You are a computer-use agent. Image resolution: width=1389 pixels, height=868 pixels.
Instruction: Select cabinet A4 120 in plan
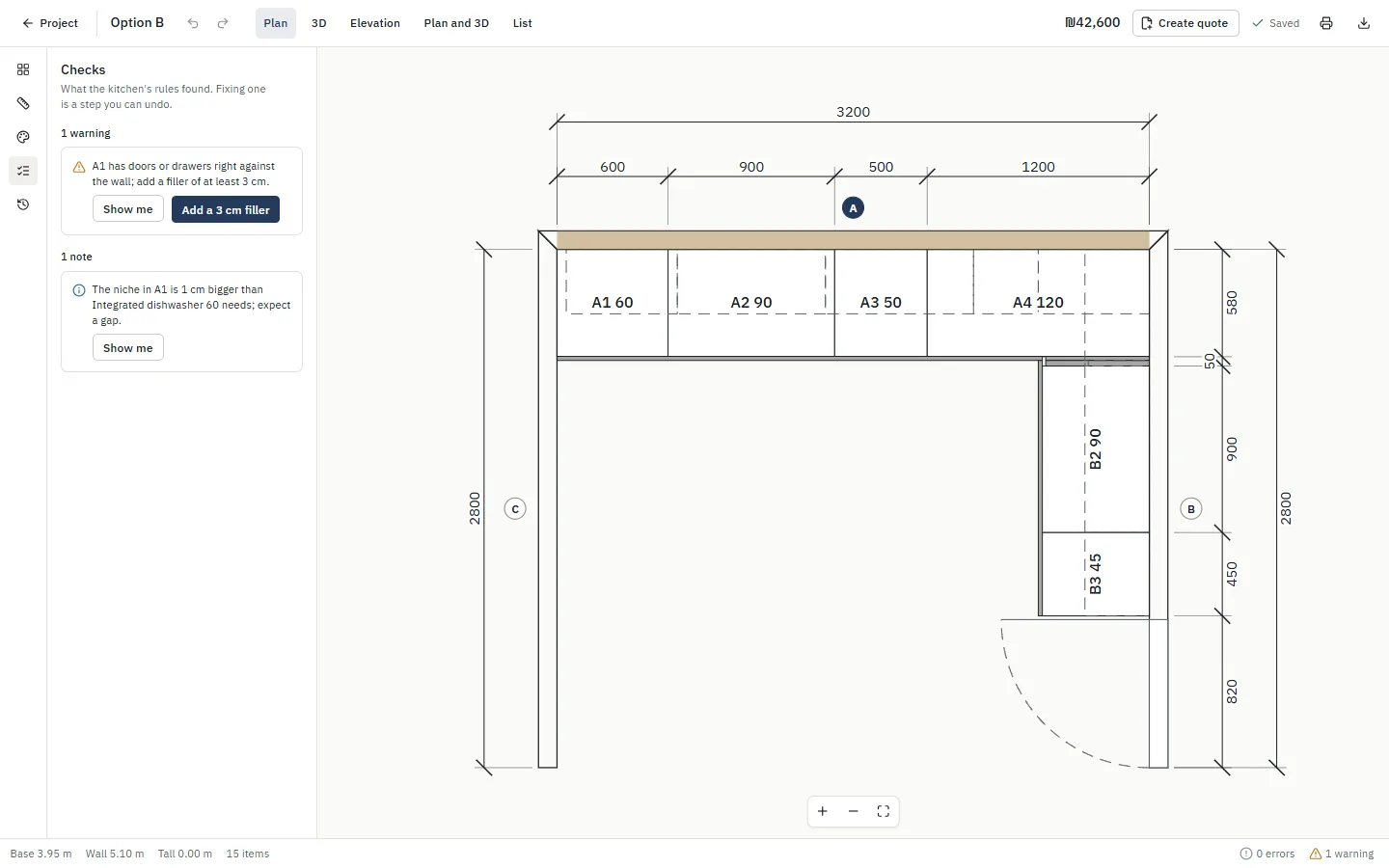[x=1038, y=303]
